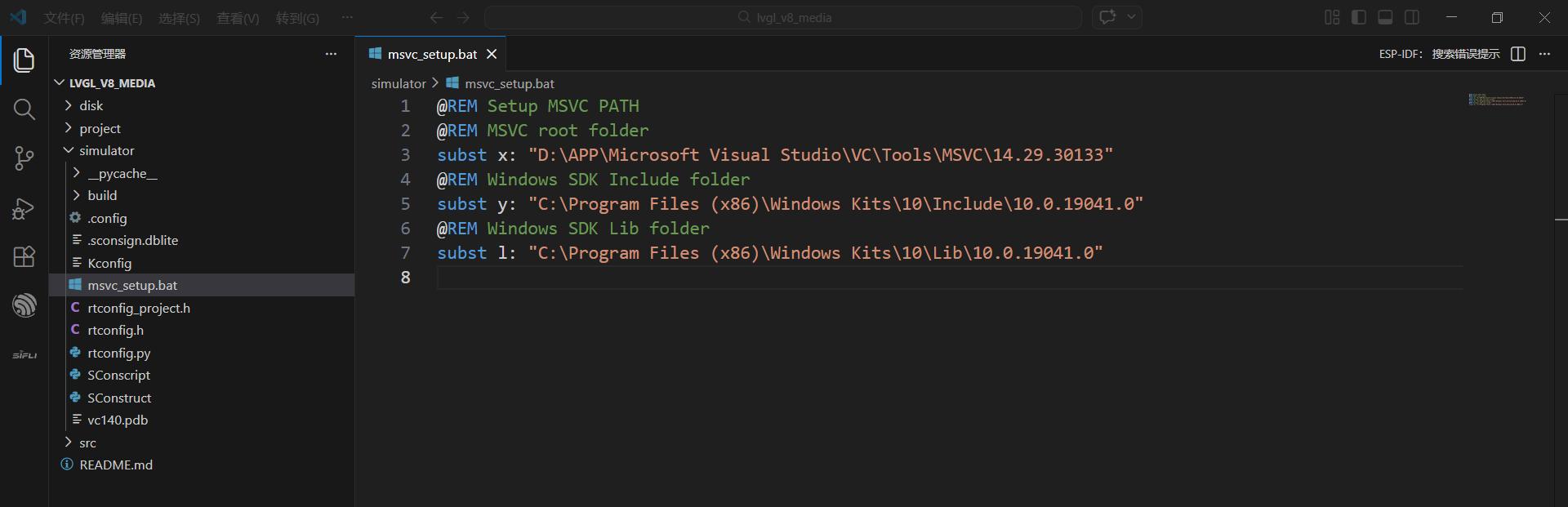This screenshot has width=1568, height=507.
Task: Click the lvgl_v8_media command search box
Action: (x=783, y=17)
